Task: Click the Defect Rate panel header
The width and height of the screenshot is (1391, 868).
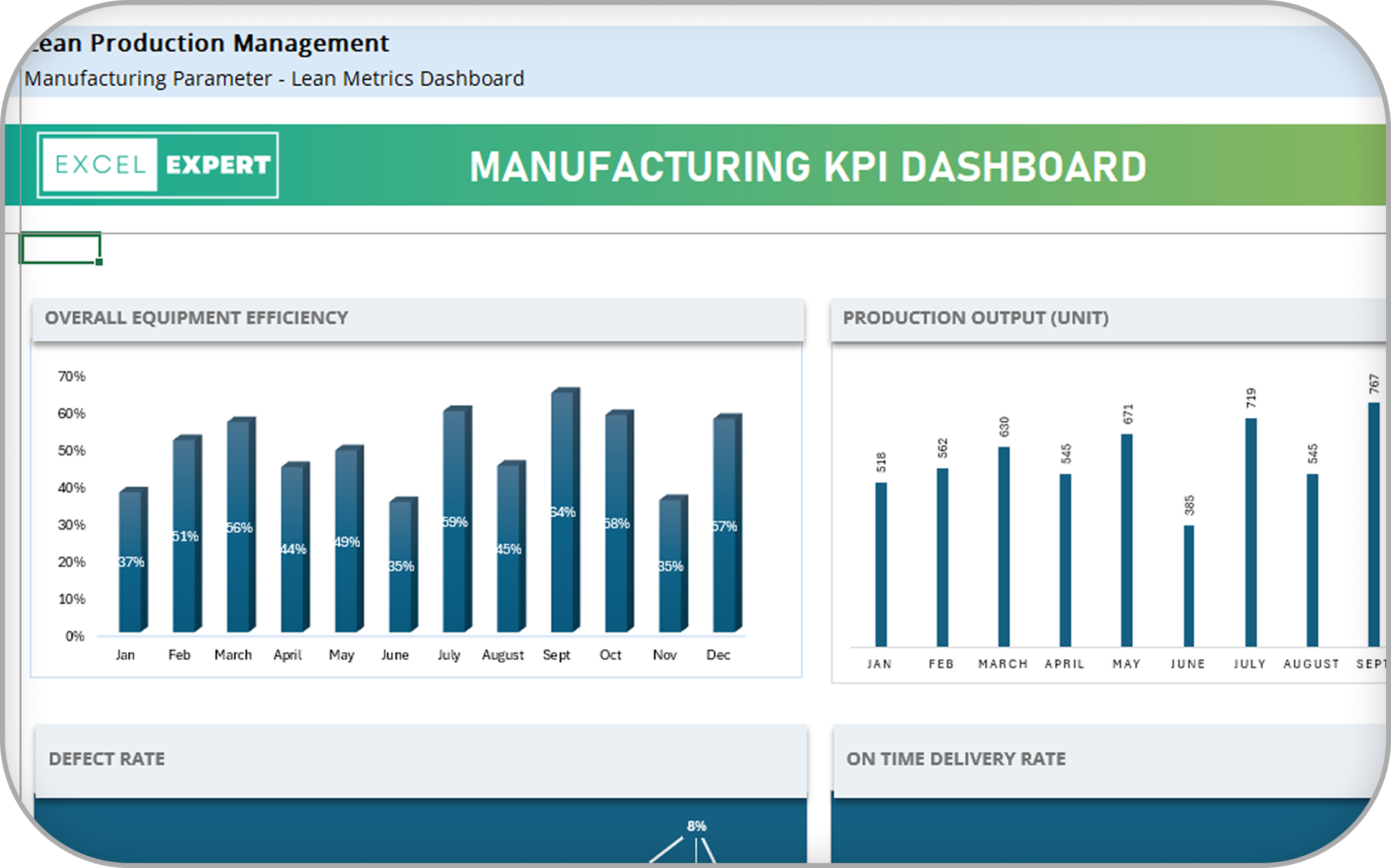Action: click(x=107, y=759)
